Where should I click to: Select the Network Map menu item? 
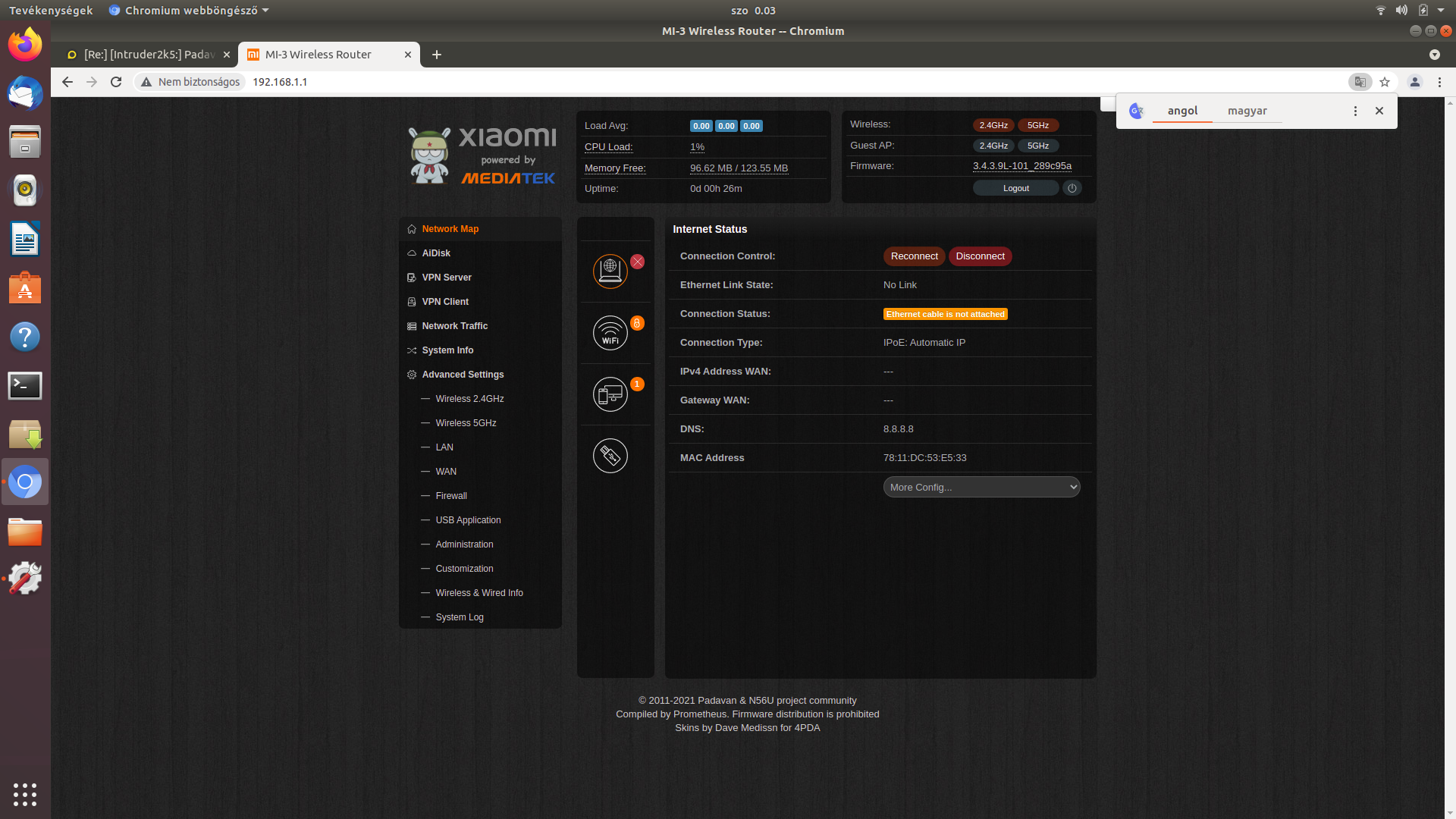coord(450,229)
